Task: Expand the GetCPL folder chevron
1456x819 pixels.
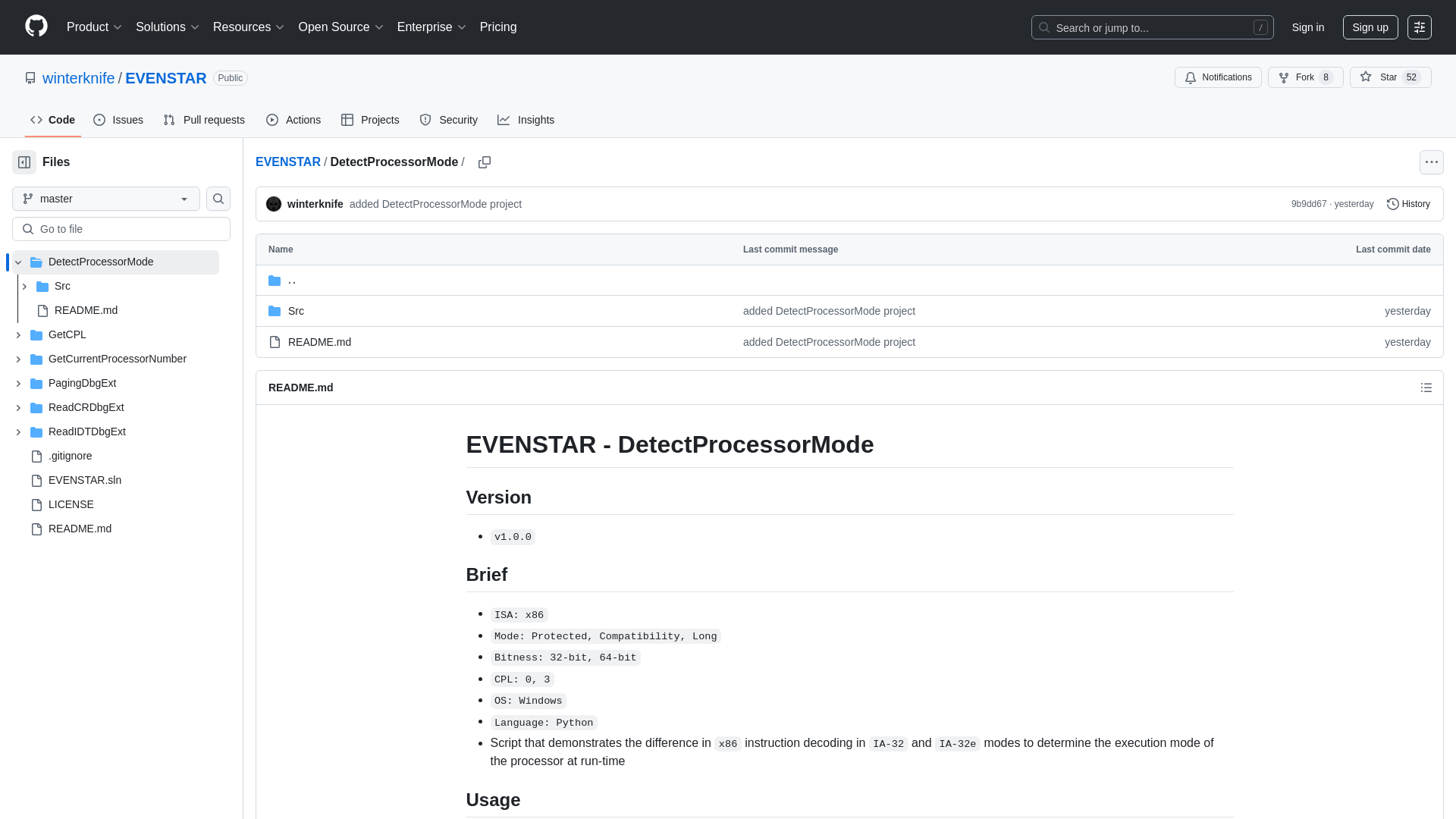Action: pyautogui.click(x=18, y=335)
